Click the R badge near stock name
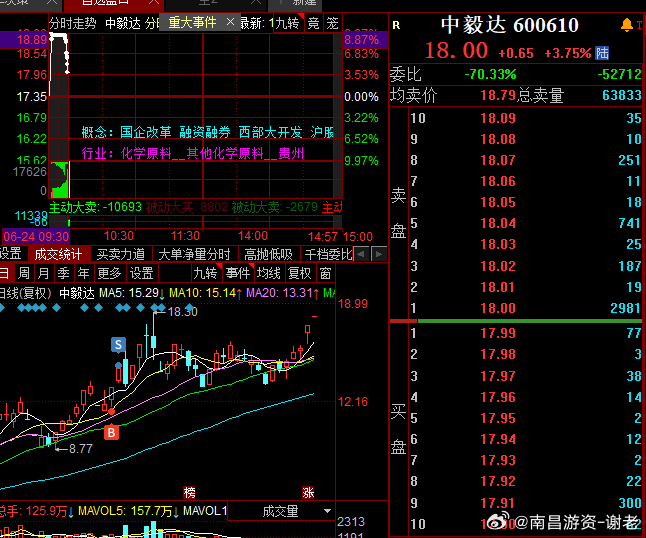This screenshot has width=646, height=538. coord(396,25)
